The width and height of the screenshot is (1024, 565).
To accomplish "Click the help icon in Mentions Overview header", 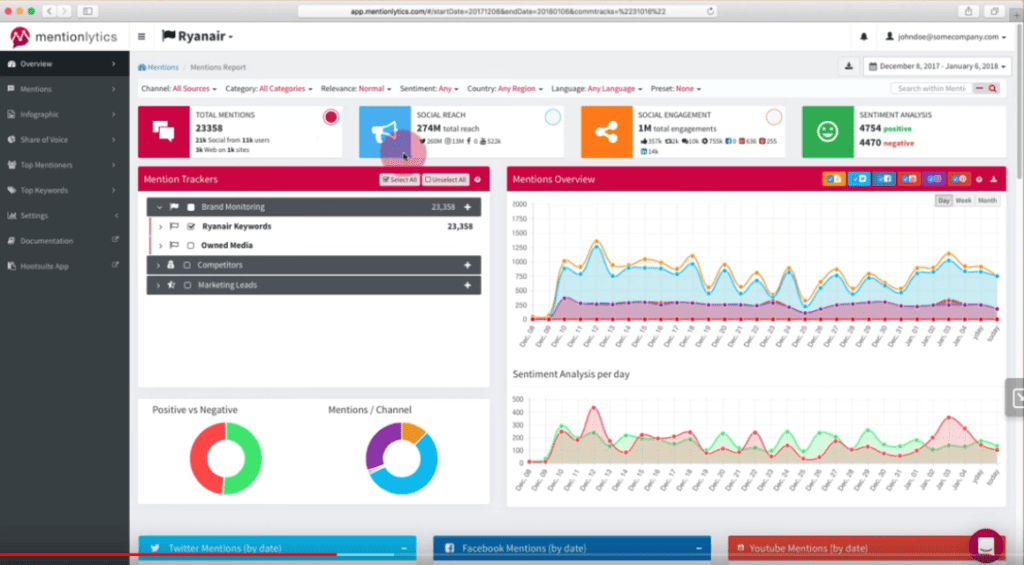I will tap(979, 180).
